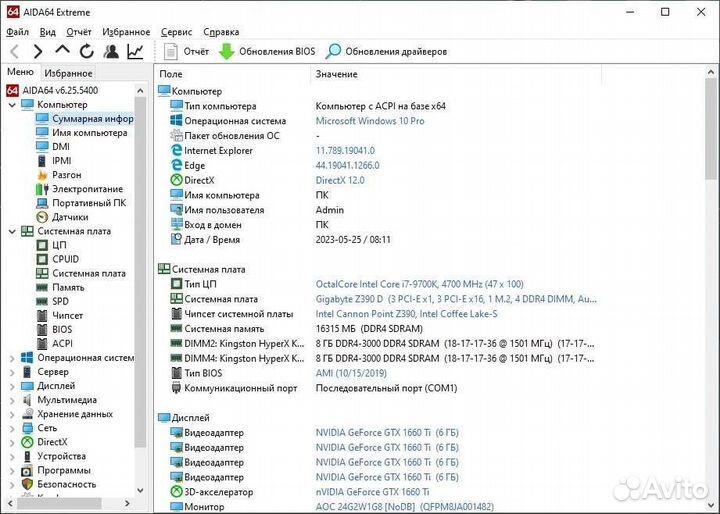Screen dimensions: 720x514
Task: Click the Back navigation arrow in toolbar
Action: click(x=14, y=51)
